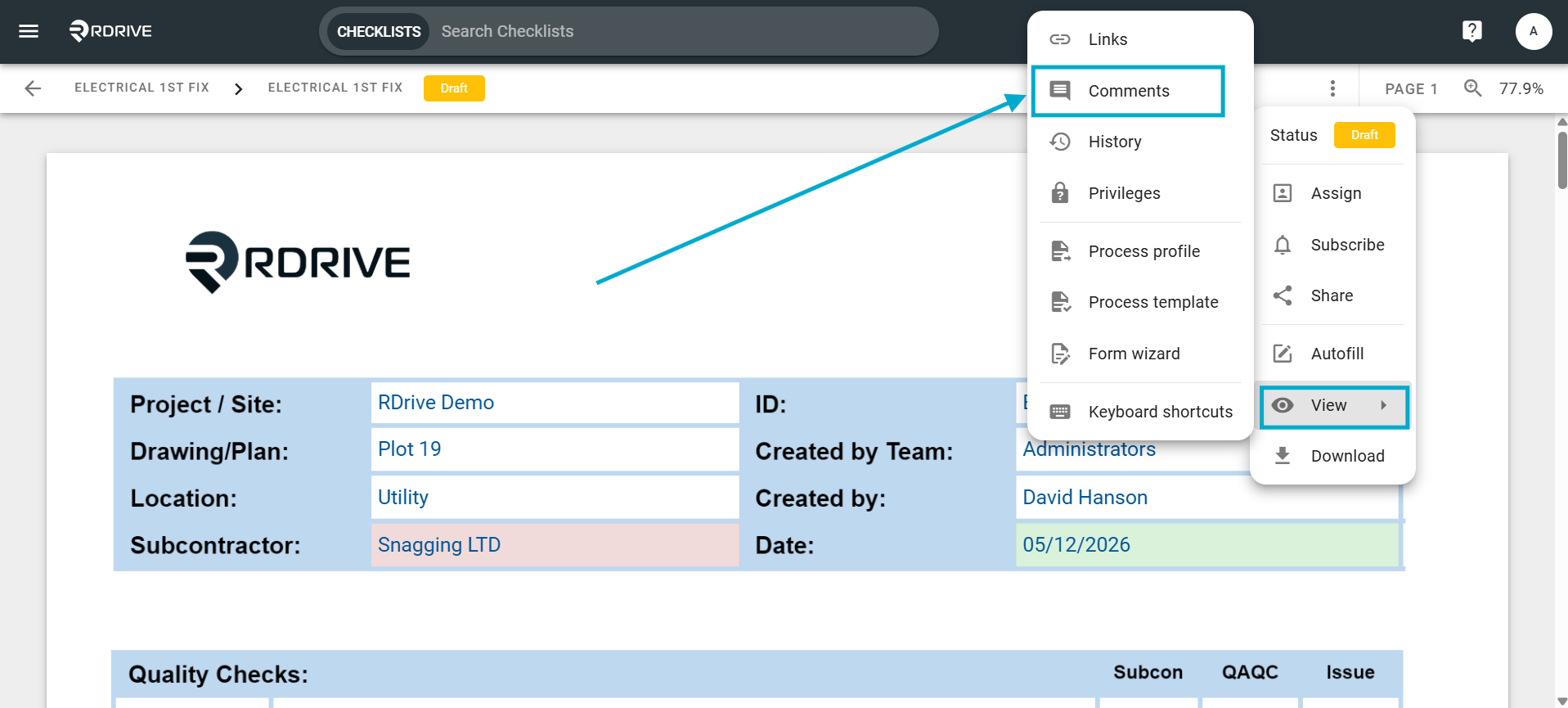Click the Draft status badge in menu
The image size is (1568, 708).
[1364, 135]
